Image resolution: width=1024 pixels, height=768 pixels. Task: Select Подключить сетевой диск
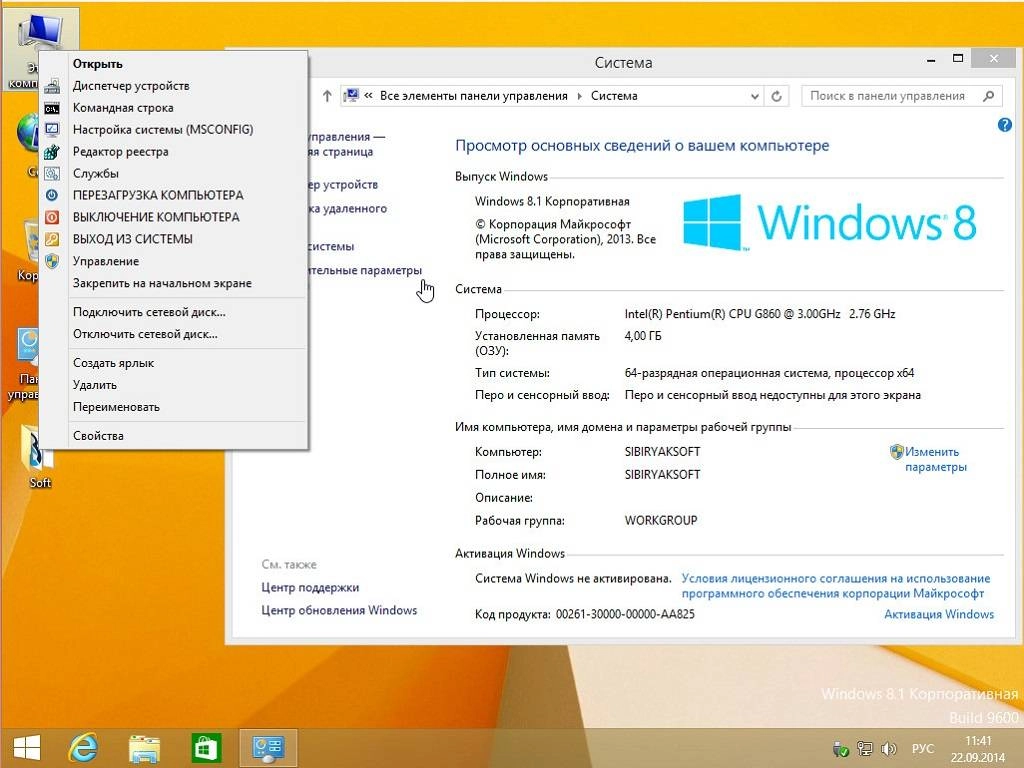tap(149, 312)
